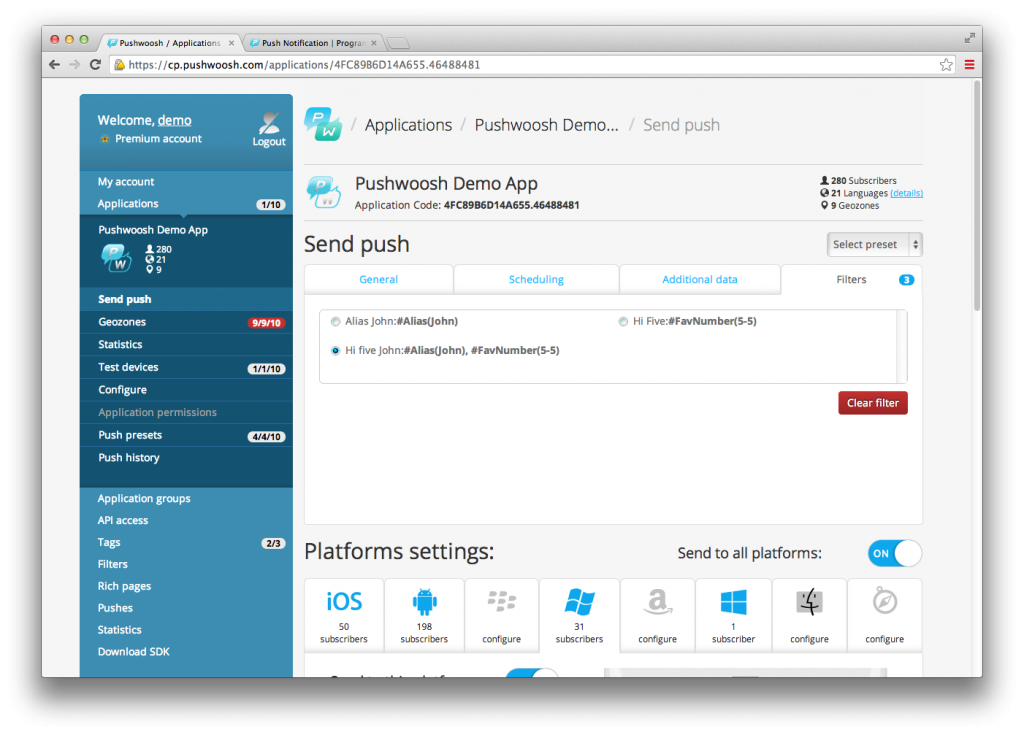This screenshot has width=1024, height=735.
Task: Open the languages details link
Action: point(906,193)
